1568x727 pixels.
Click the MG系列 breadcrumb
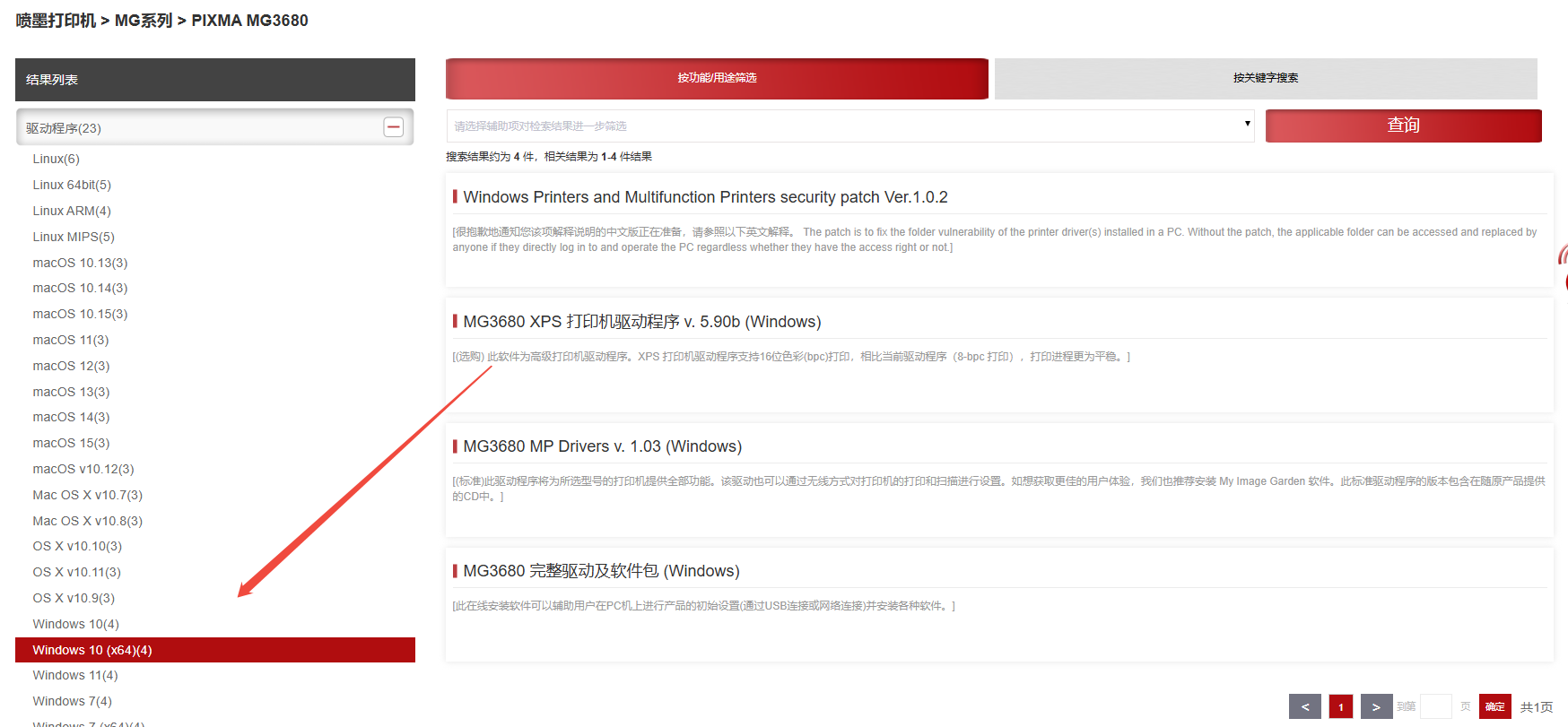144,21
